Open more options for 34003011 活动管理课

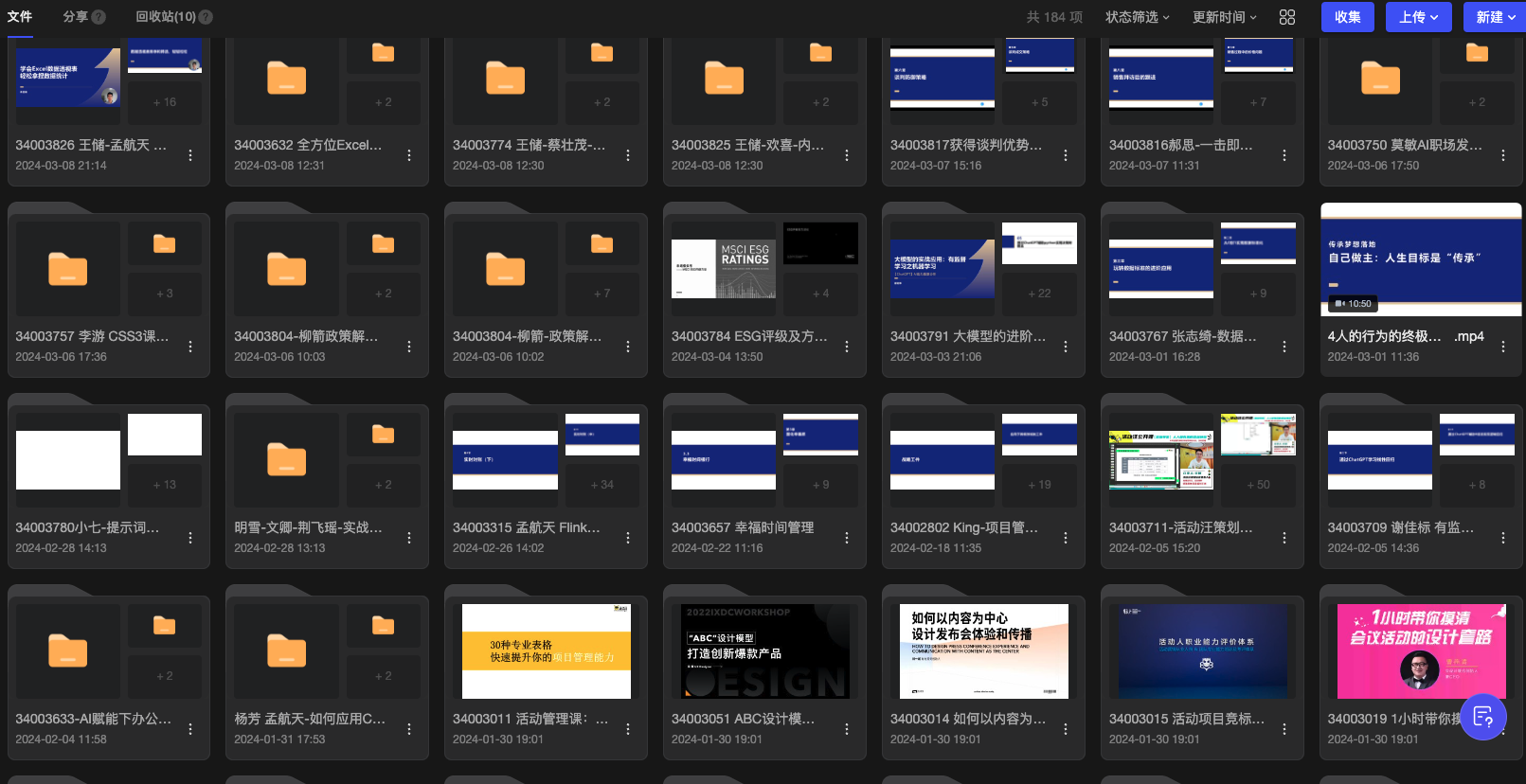628,729
